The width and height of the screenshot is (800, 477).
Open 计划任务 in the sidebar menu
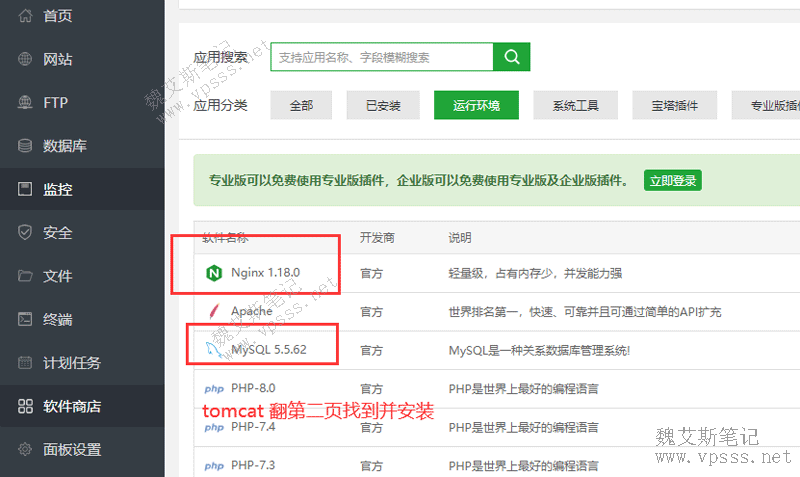[72, 363]
